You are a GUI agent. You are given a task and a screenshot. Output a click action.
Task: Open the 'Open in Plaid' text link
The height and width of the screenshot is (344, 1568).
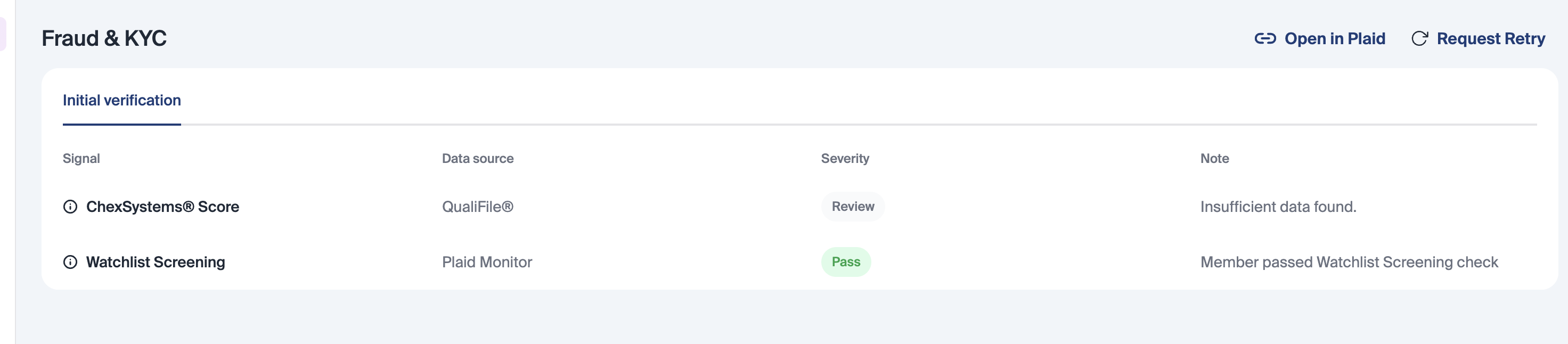(x=1334, y=39)
